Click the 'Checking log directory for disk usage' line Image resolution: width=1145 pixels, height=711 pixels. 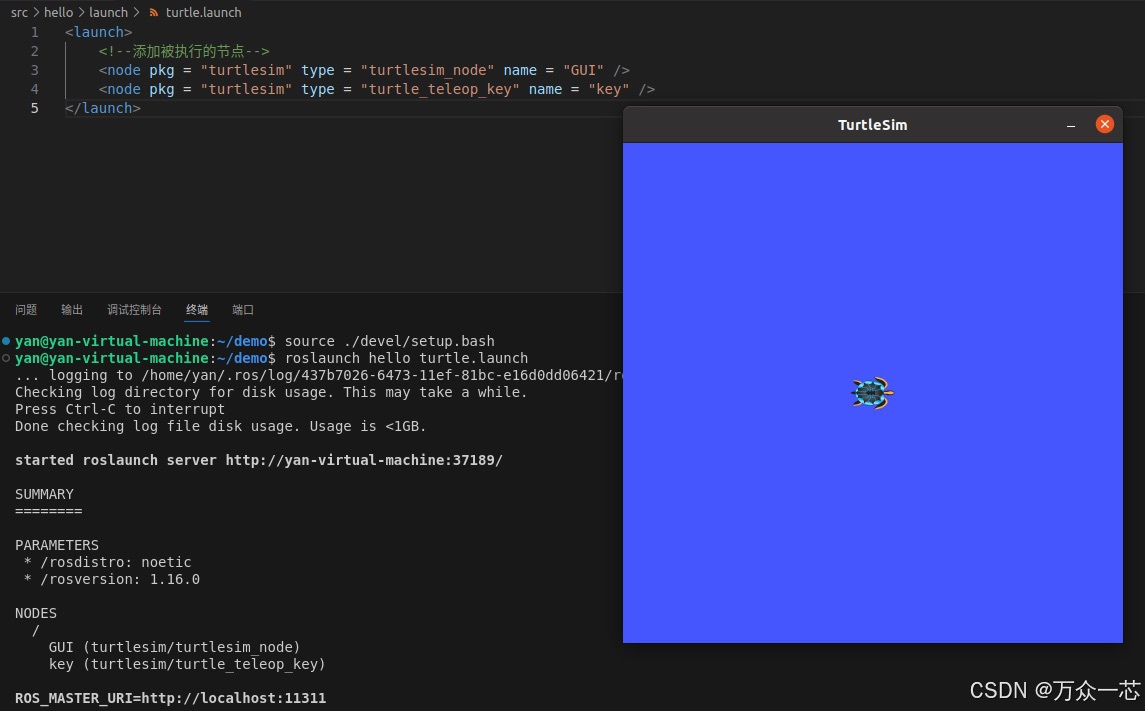pos(271,392)
